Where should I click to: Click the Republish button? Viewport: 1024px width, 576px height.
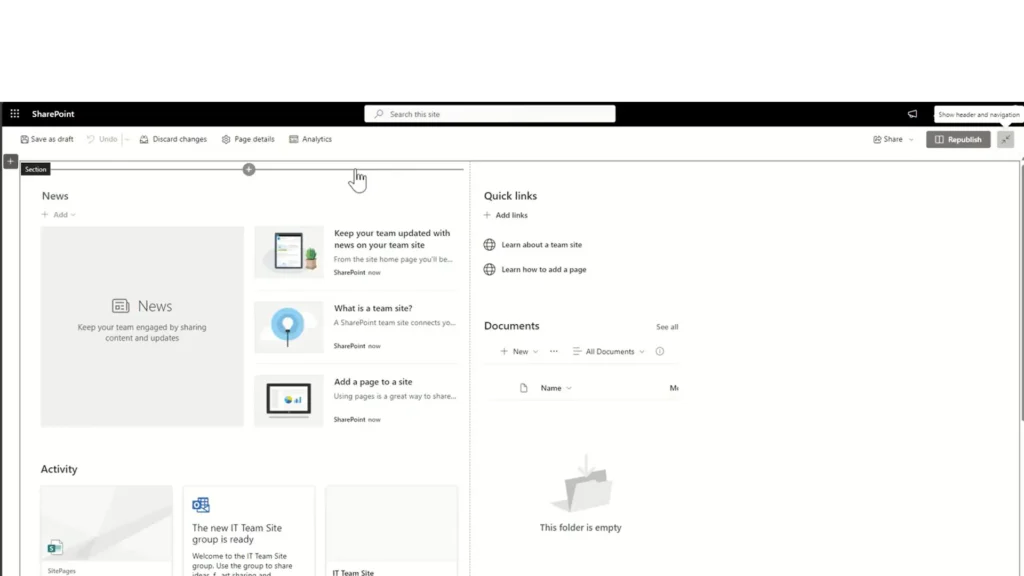(957, 139)
